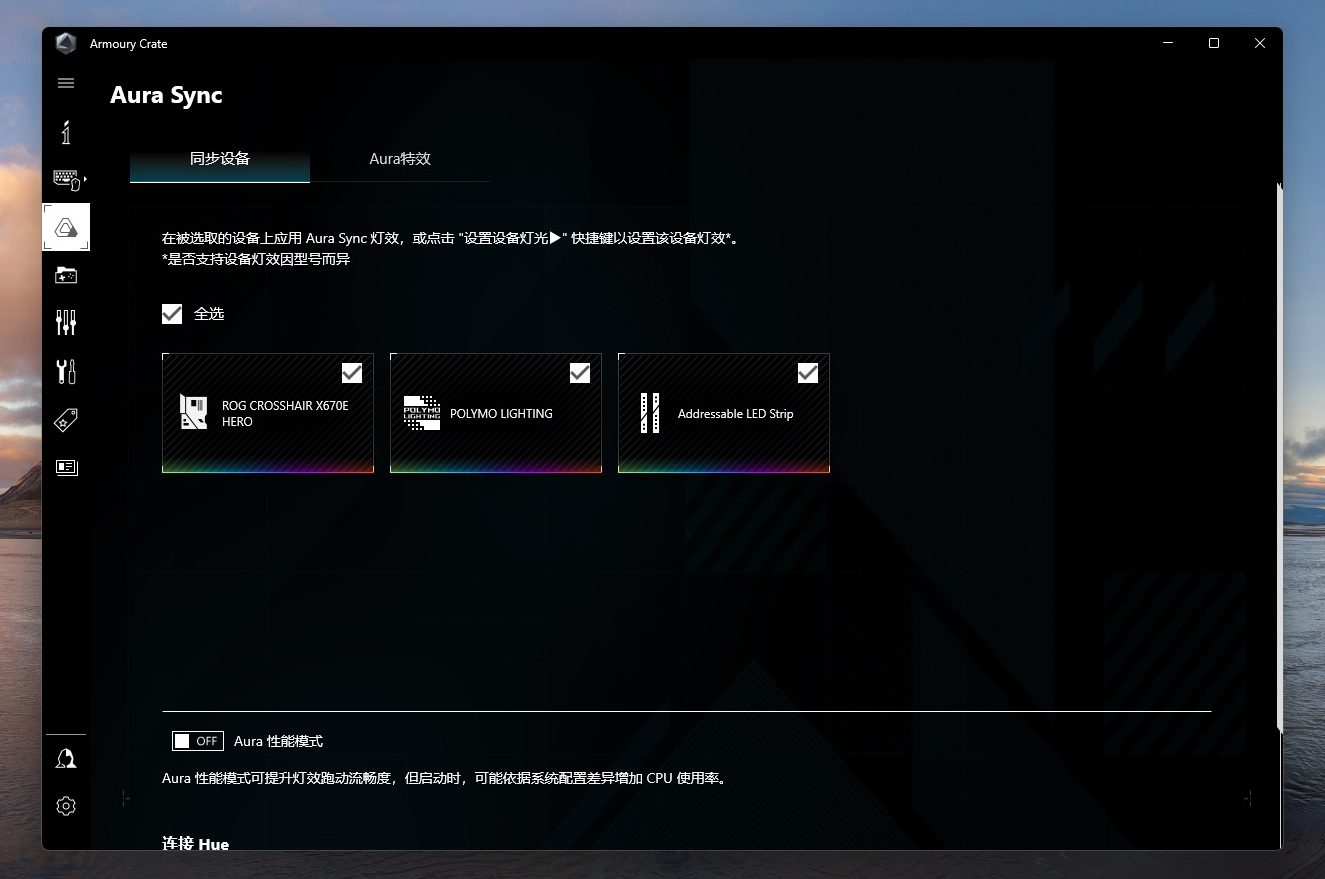1325x879 pixels.
Task: Click the Armoury Crate logo in title bar
Action: pyautogui.click(x=66, y=43)
